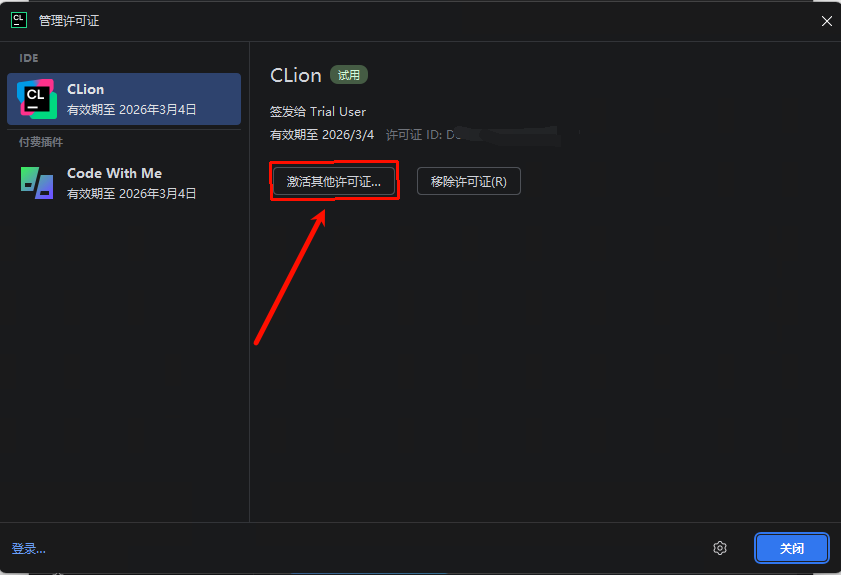Click the 移除许可证(R) button

tap(469, 181)
